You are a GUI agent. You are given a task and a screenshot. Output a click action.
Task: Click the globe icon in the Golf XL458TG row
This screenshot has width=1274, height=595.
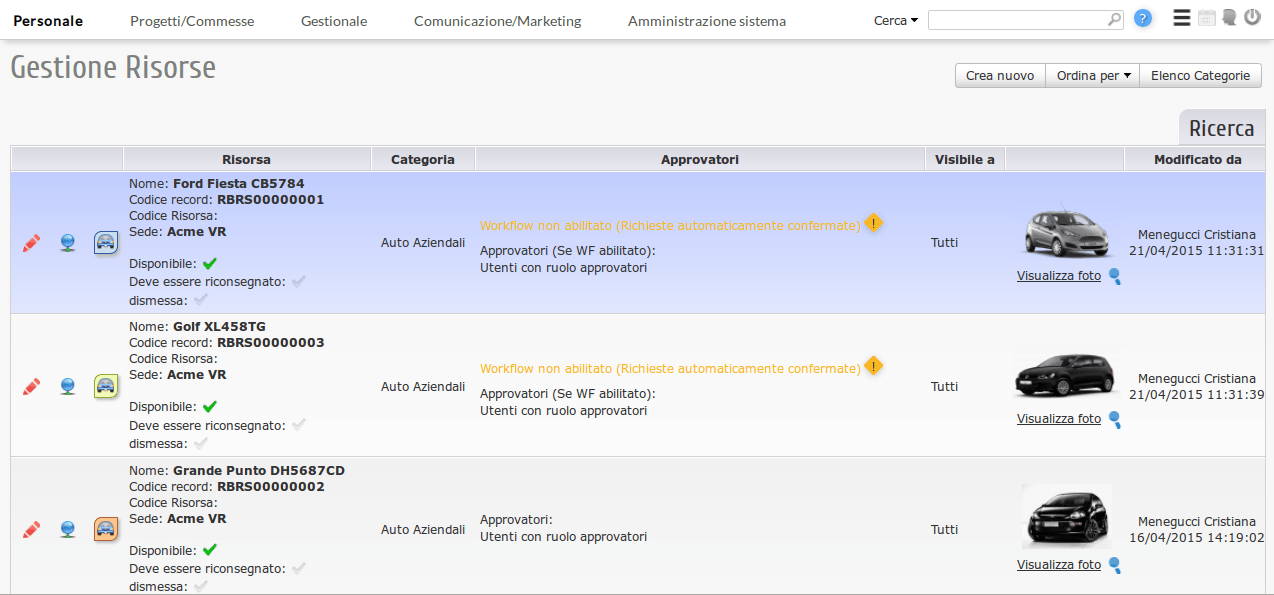(x=67, y=386)
